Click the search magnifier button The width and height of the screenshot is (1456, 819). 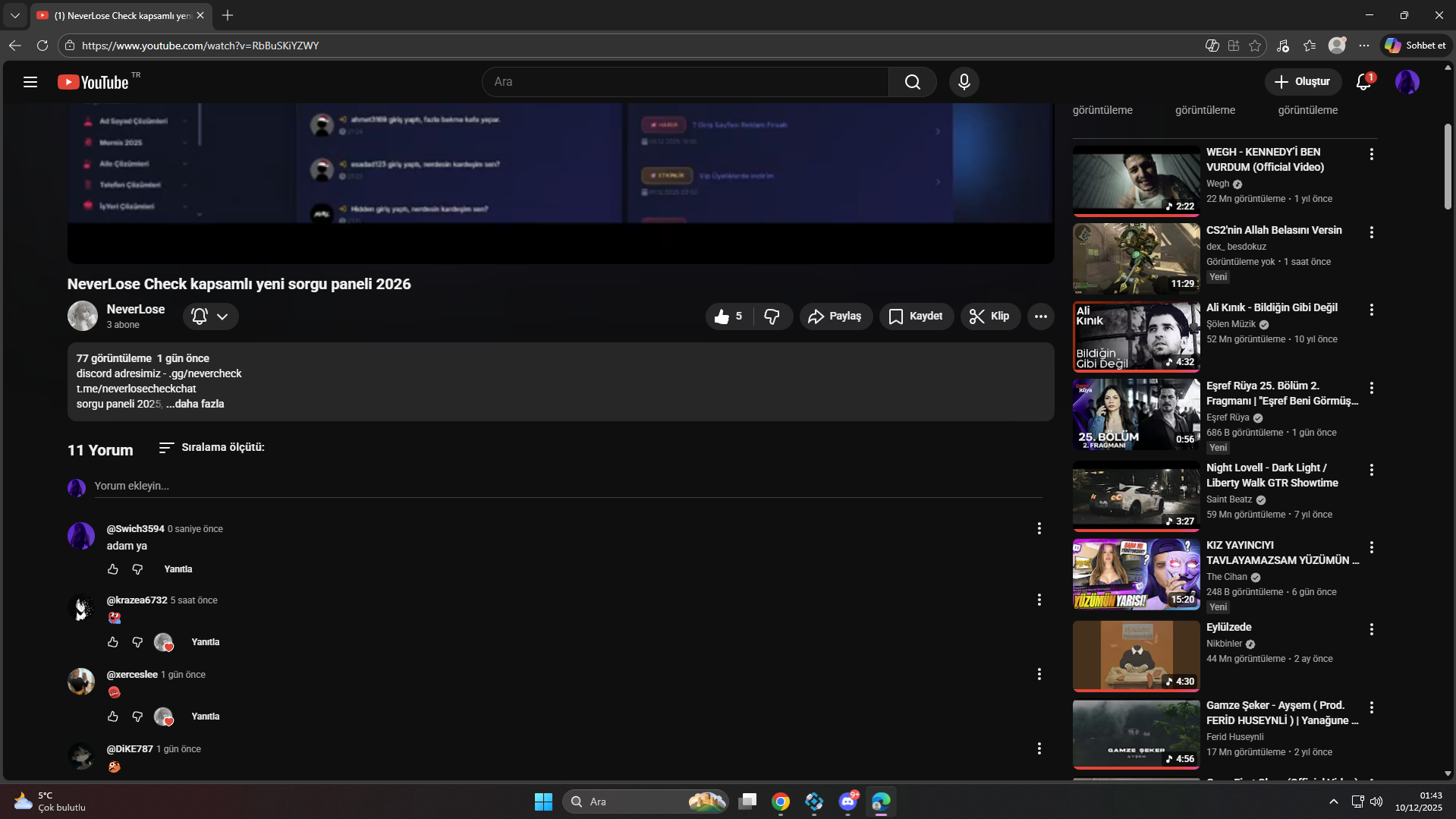coord(913,82)
